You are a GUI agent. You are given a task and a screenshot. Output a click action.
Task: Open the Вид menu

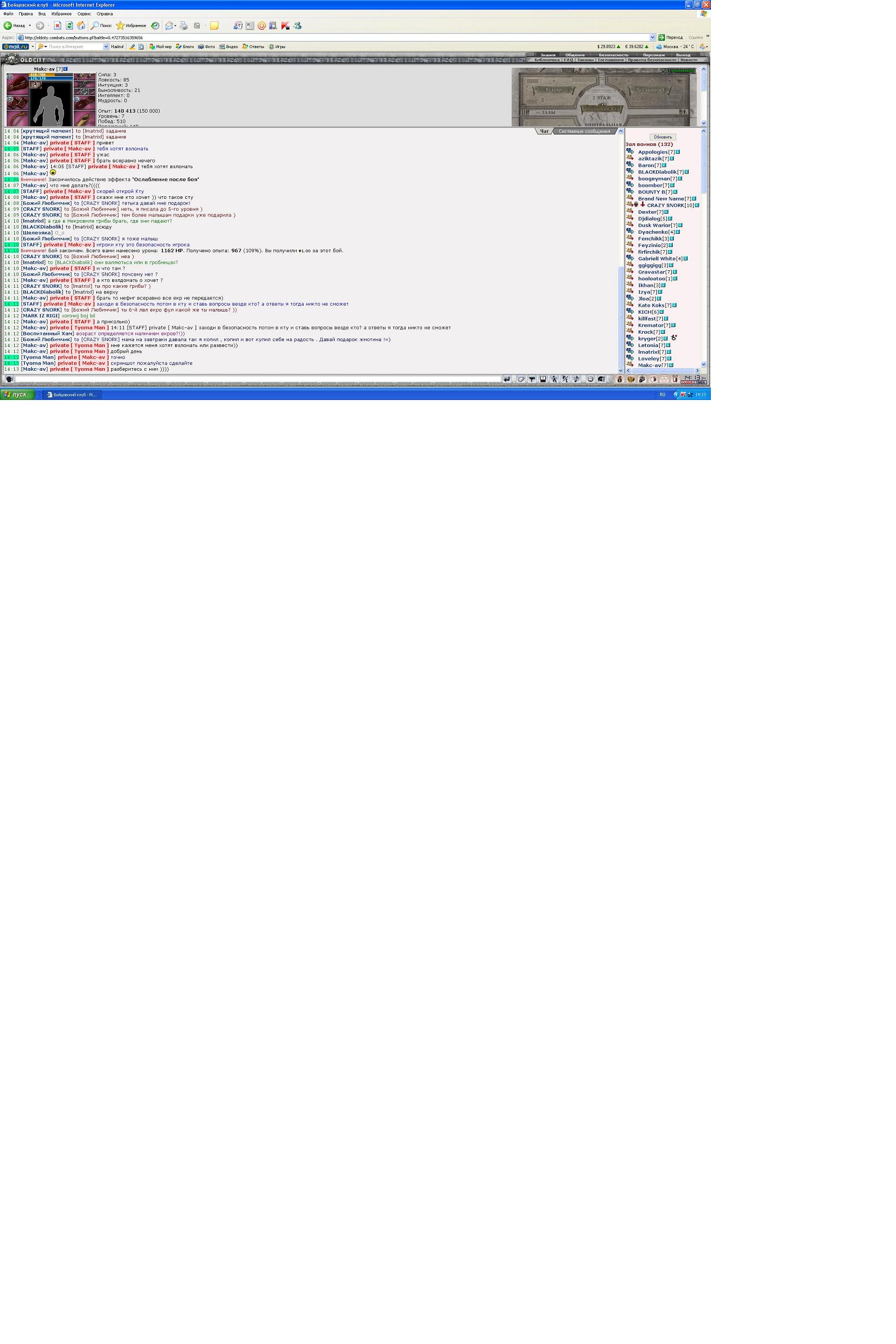tap(42, 14)
